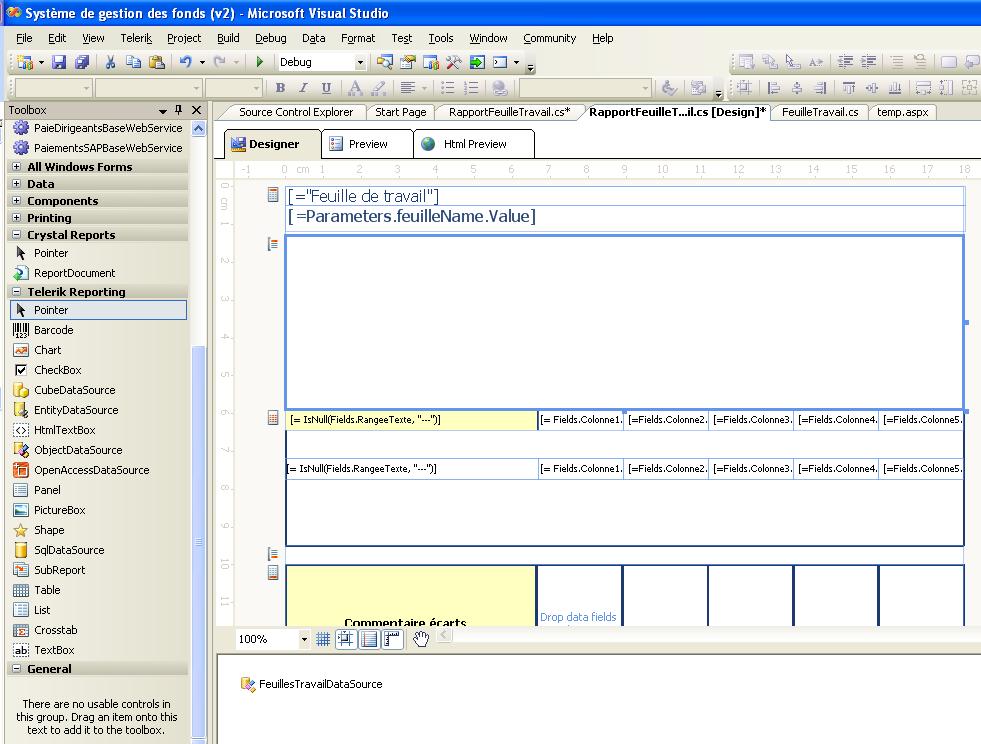Toggle the rulers display button
Image resolution: width=981 pixels, height=744 pixels.
point(392,639)
